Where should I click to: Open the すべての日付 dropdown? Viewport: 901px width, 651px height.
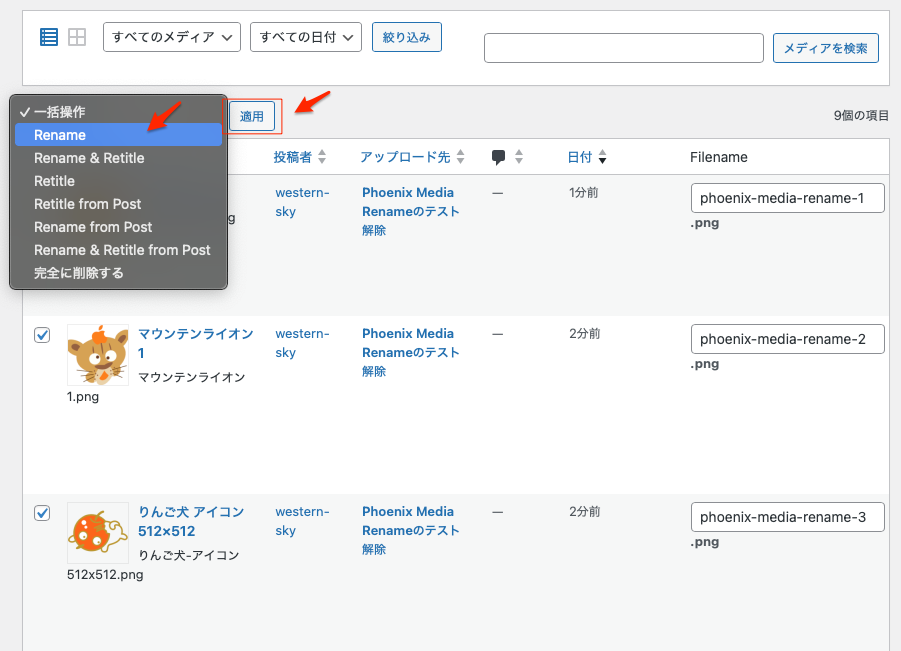305,37
